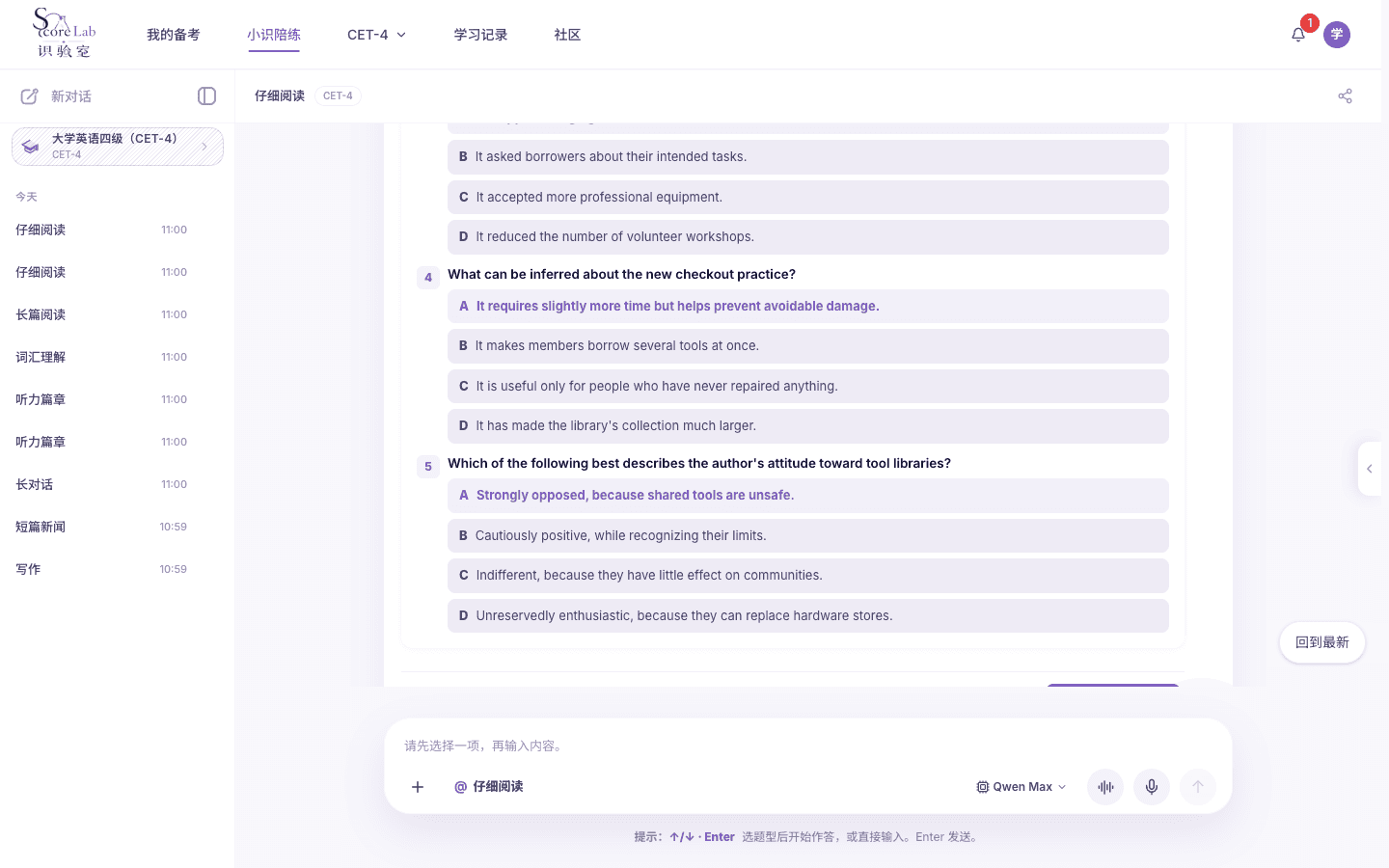Click the 回到最新 button
Viewport: 1389px width, 868px height.
click(x=1322, y=642)
